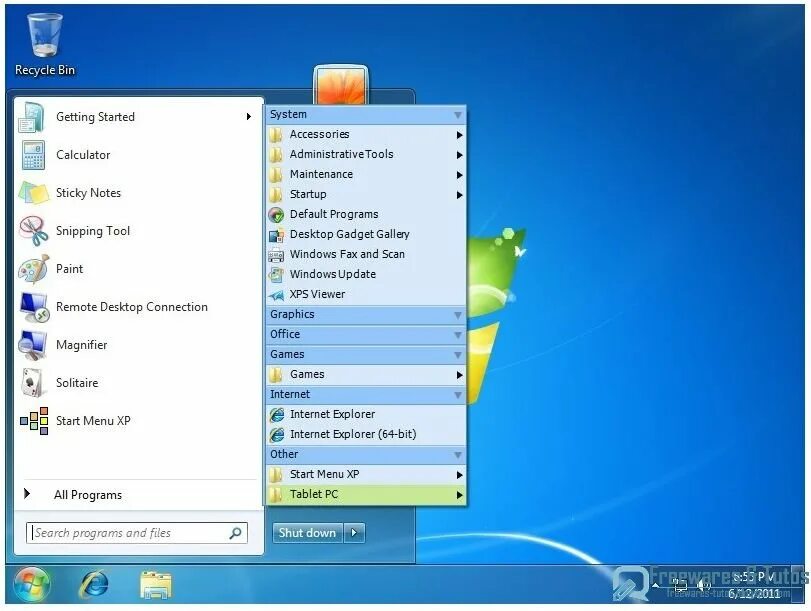Click 'Windows Fax and Scan' text

click(x=348, y=255)
